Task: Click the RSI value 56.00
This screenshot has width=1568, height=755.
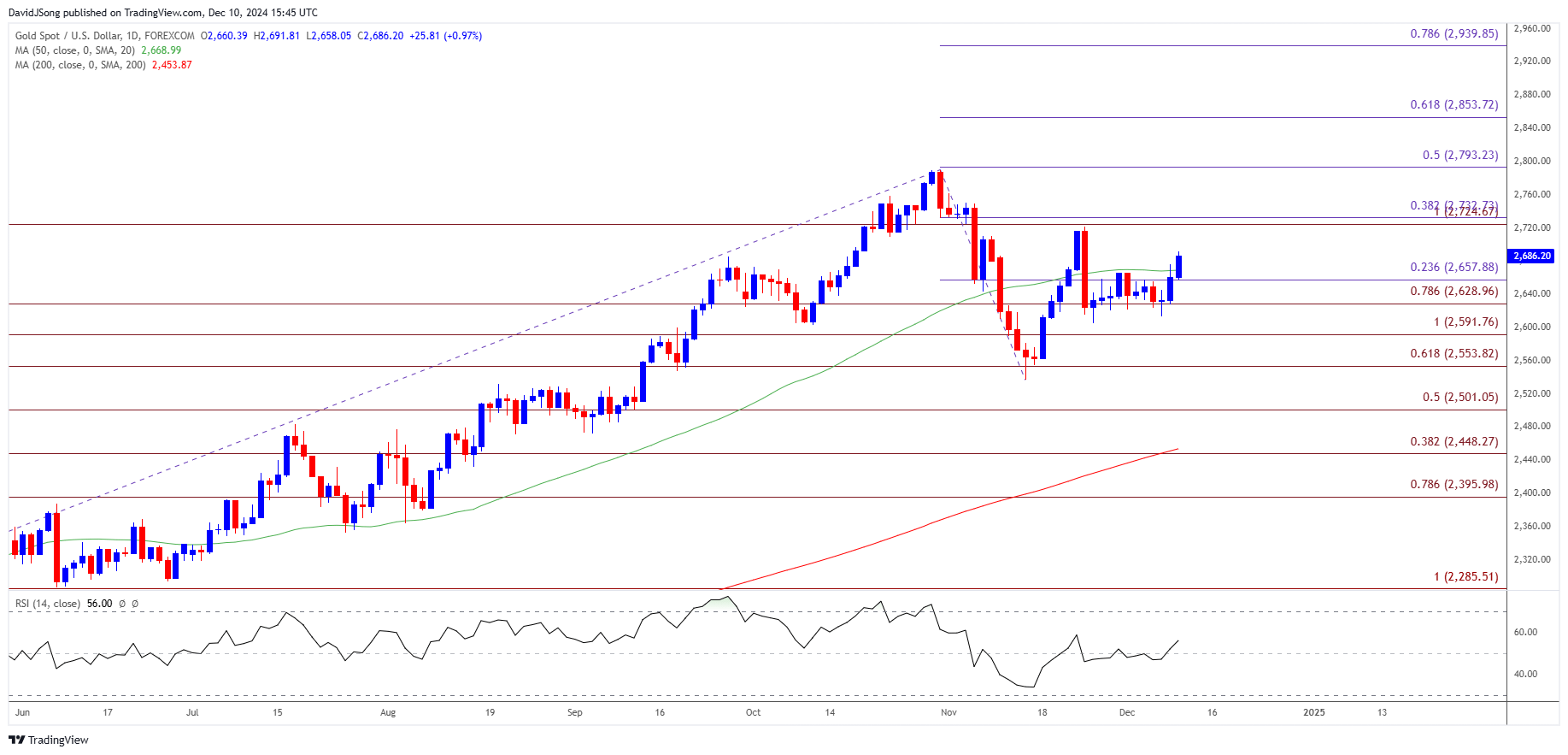Action: (99, 604)
